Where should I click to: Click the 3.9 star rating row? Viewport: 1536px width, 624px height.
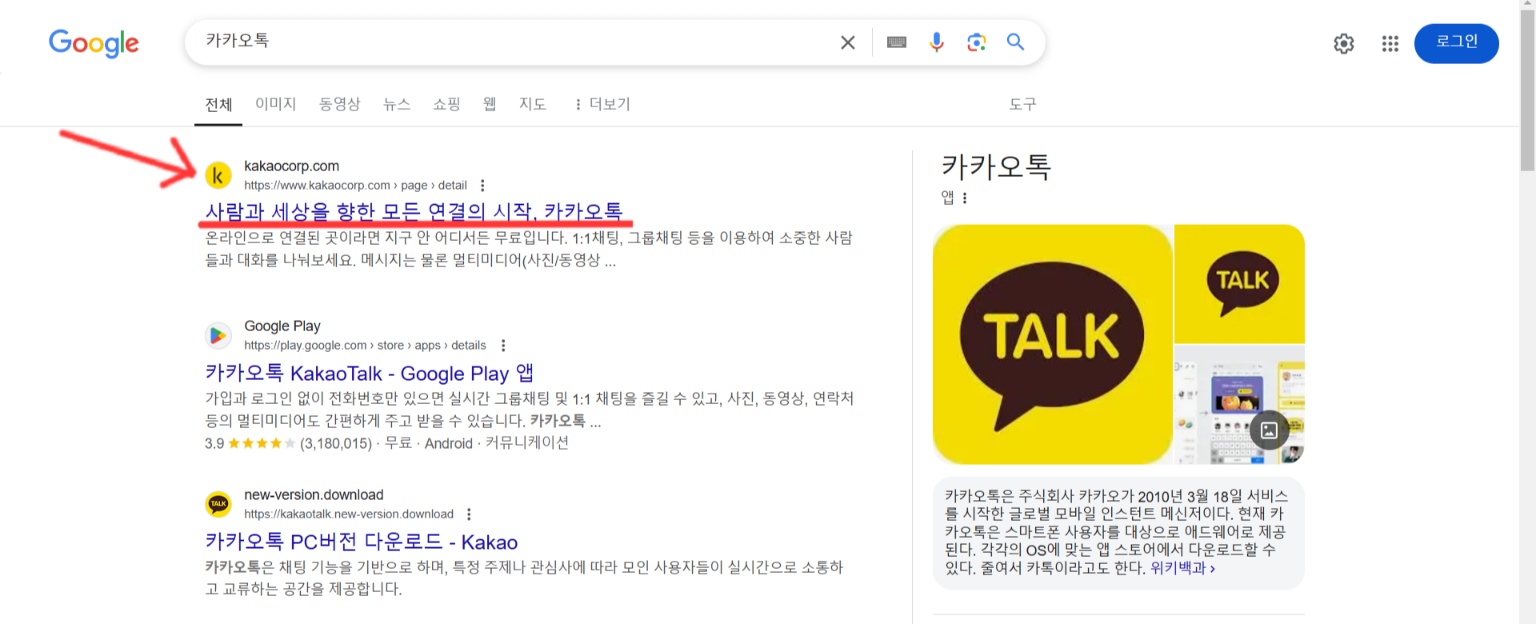[x=387, y=443]
